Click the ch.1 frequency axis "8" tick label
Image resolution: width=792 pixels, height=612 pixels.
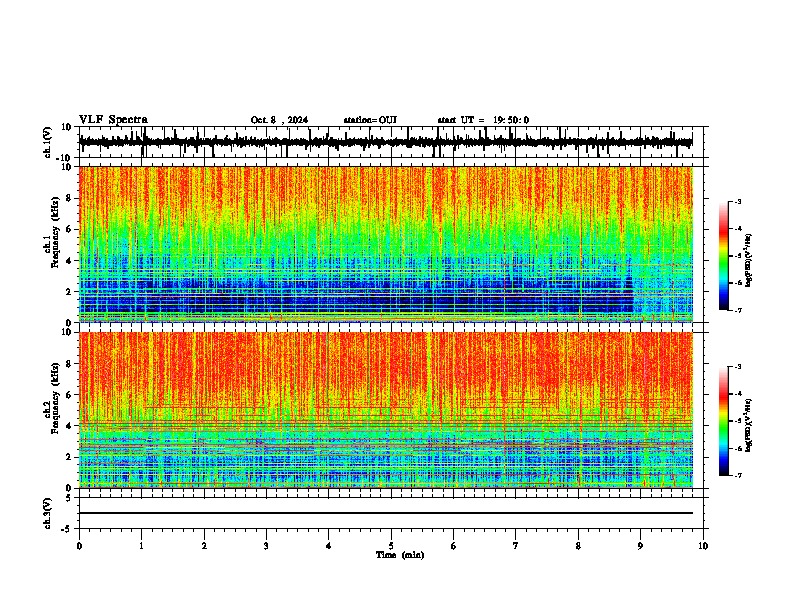click(x=70, y=198)
